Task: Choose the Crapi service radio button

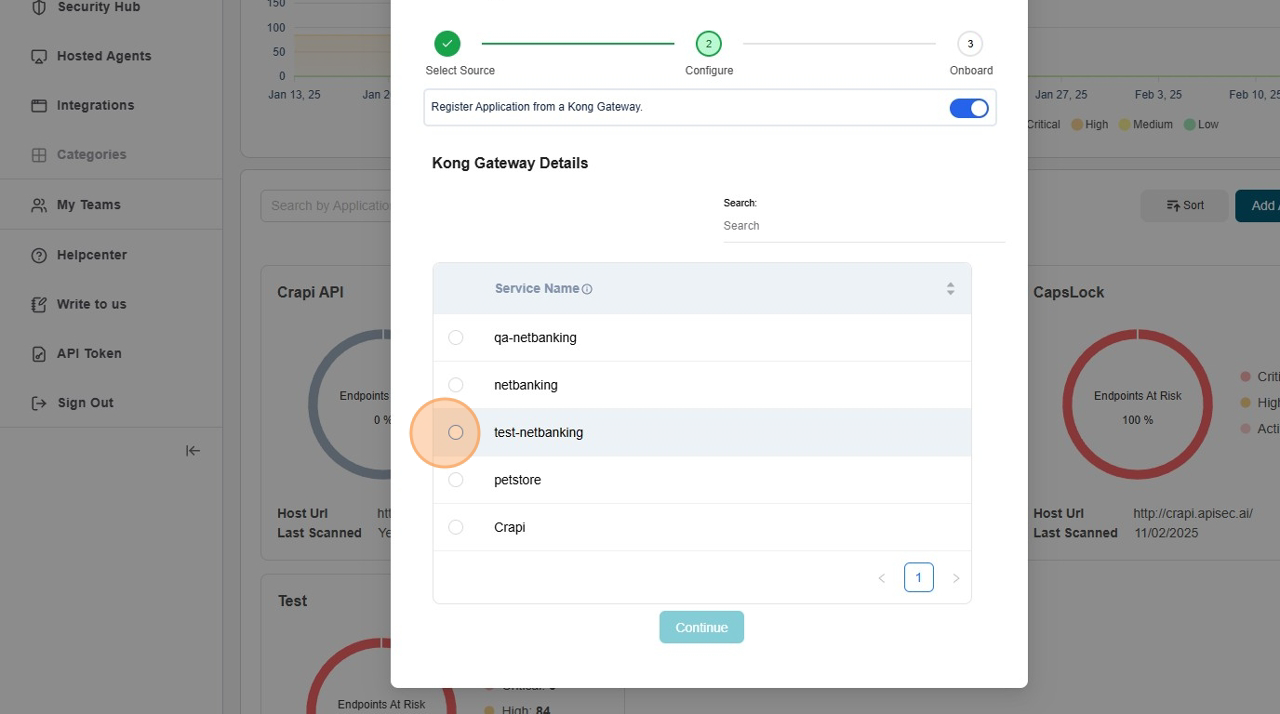Action: coord(456,527)
